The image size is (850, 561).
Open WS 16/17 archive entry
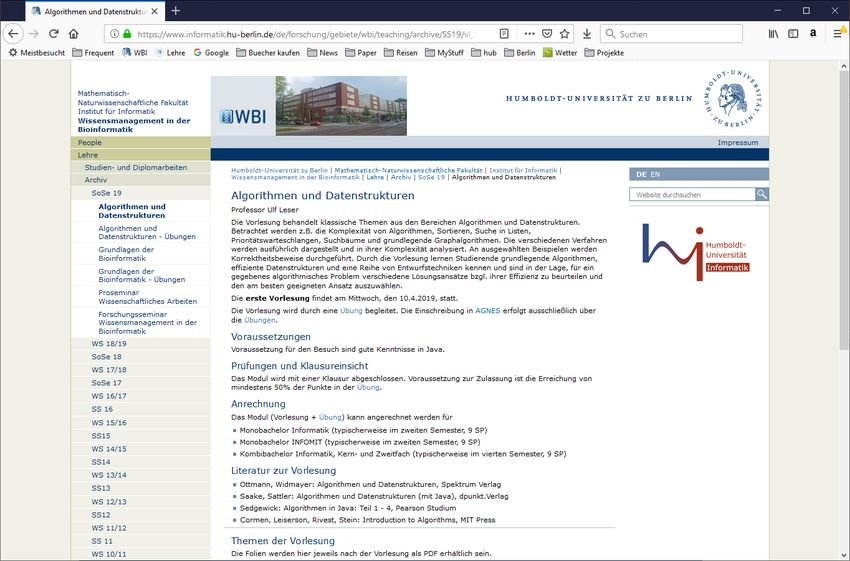coord(140,396)
